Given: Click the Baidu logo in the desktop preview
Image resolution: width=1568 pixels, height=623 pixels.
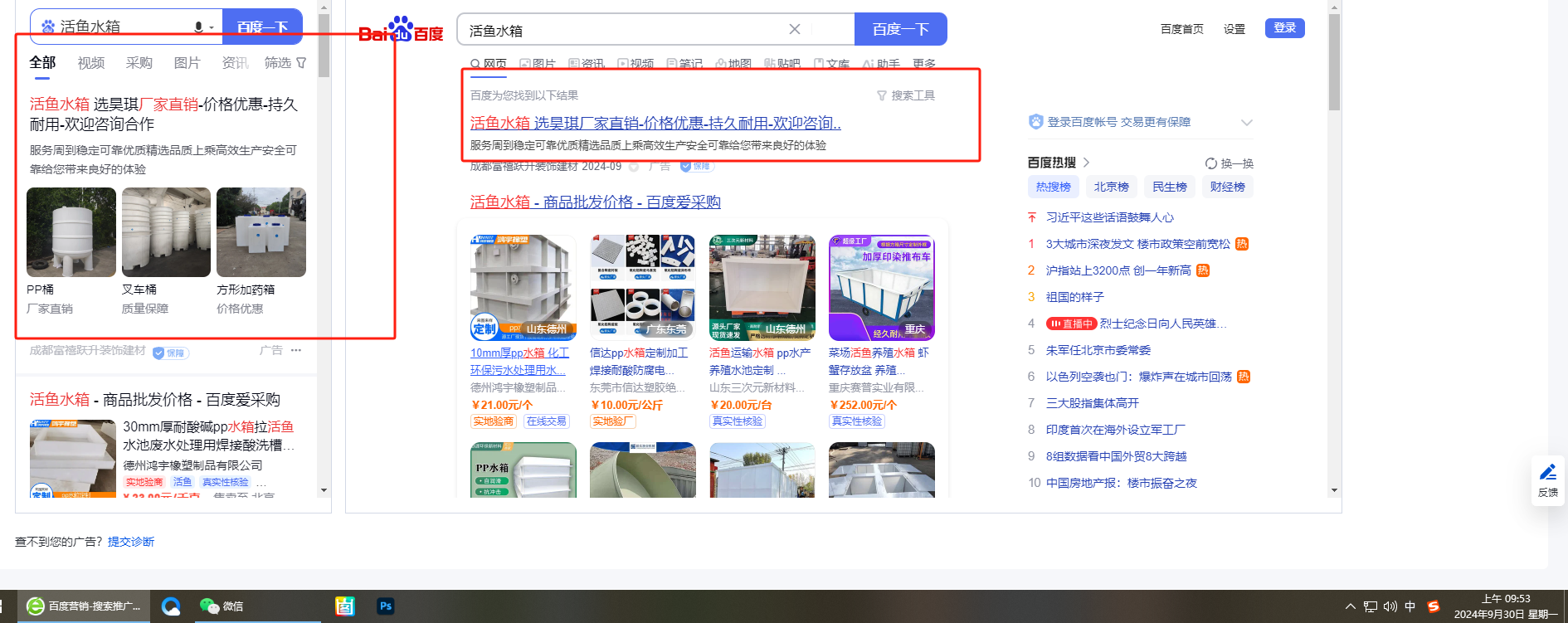Looking at the screenshot, I should click(x=402, y=30).
